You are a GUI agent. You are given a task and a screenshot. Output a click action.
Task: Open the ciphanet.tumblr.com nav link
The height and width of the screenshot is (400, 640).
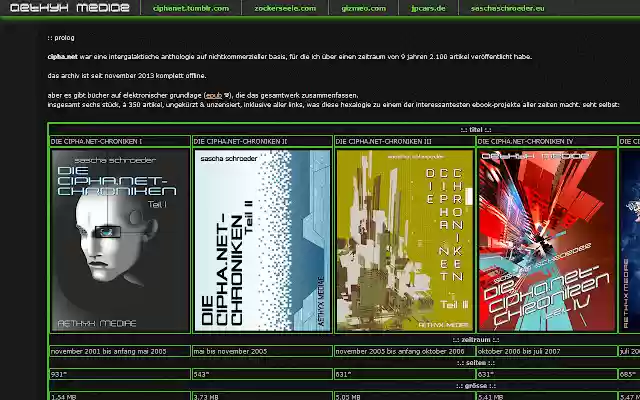point(191,8)
